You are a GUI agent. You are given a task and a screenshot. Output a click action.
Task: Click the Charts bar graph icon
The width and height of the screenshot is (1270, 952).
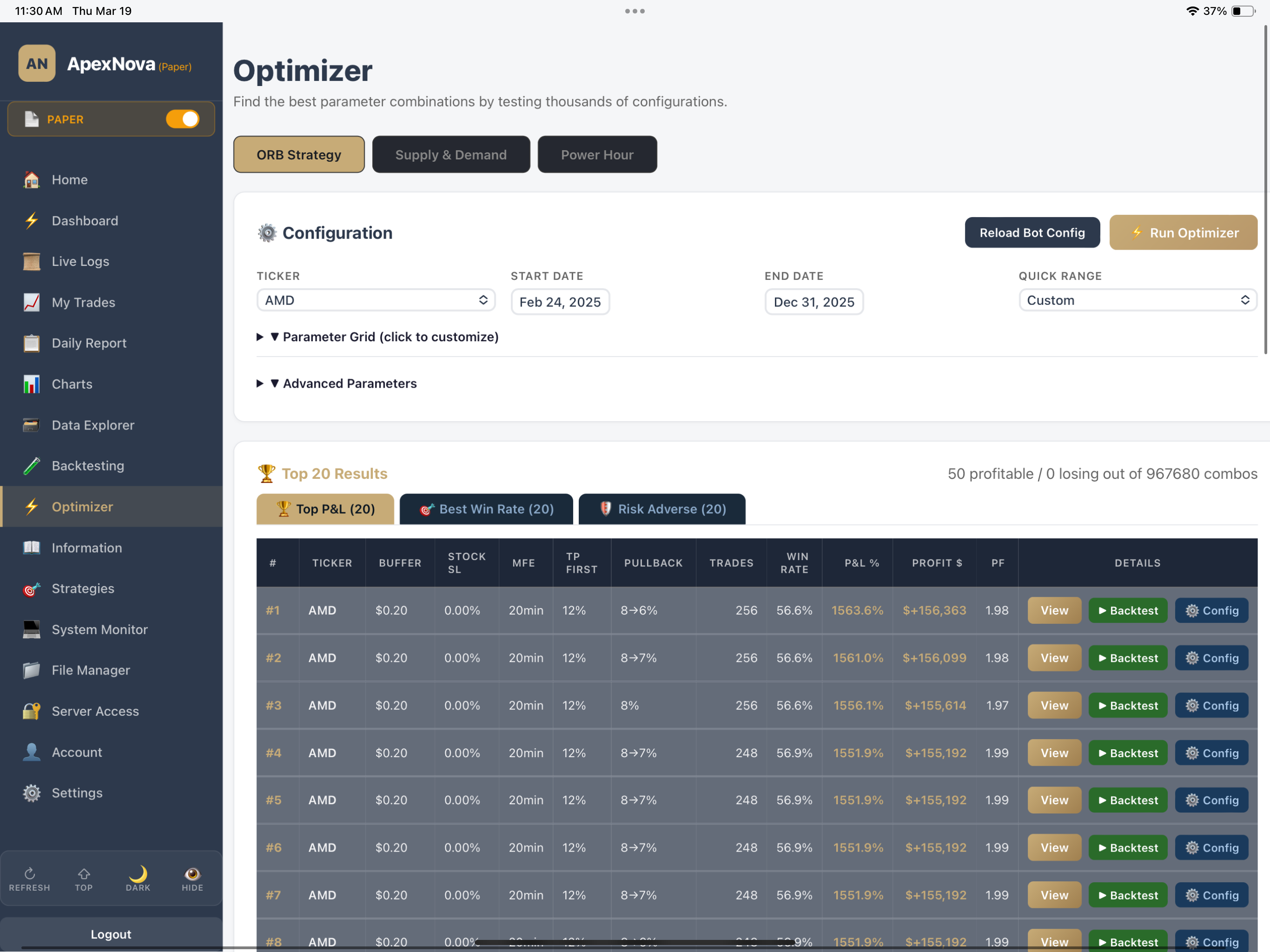click(x=32, y=384)
